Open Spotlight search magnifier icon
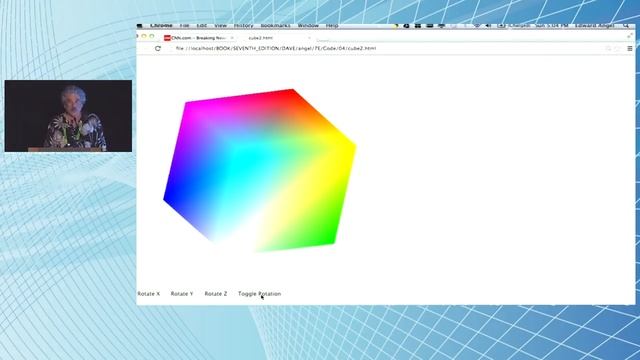 [626, 25]
